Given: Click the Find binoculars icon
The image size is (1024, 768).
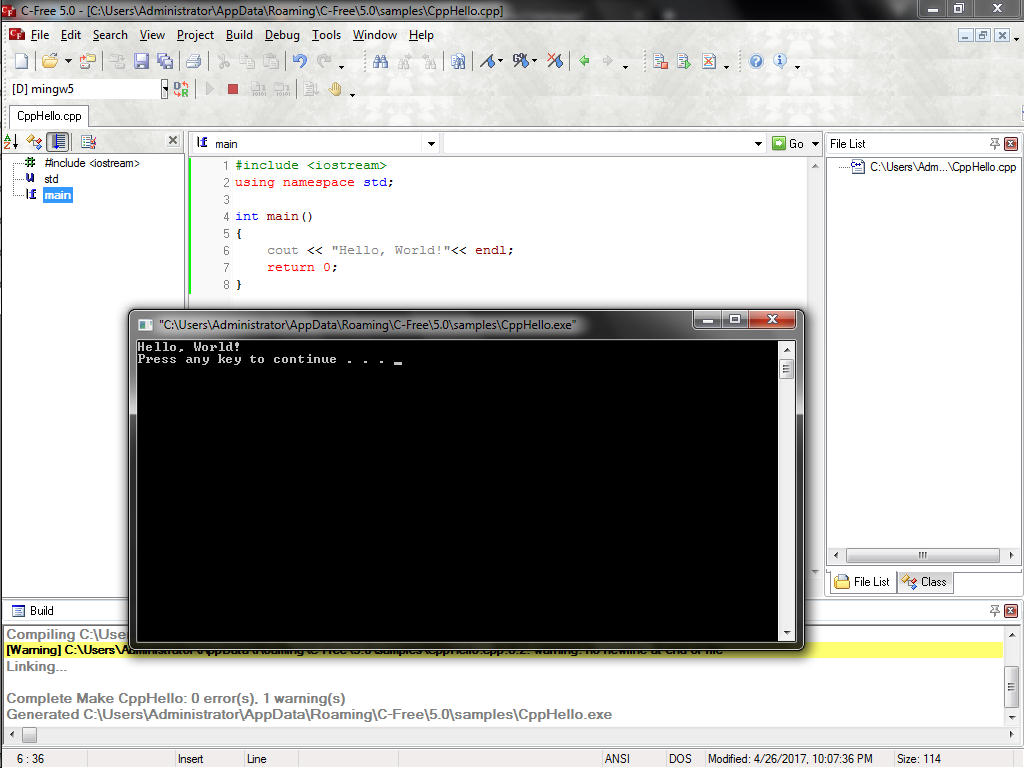Looking at the screenshot, I should point(381,61).
